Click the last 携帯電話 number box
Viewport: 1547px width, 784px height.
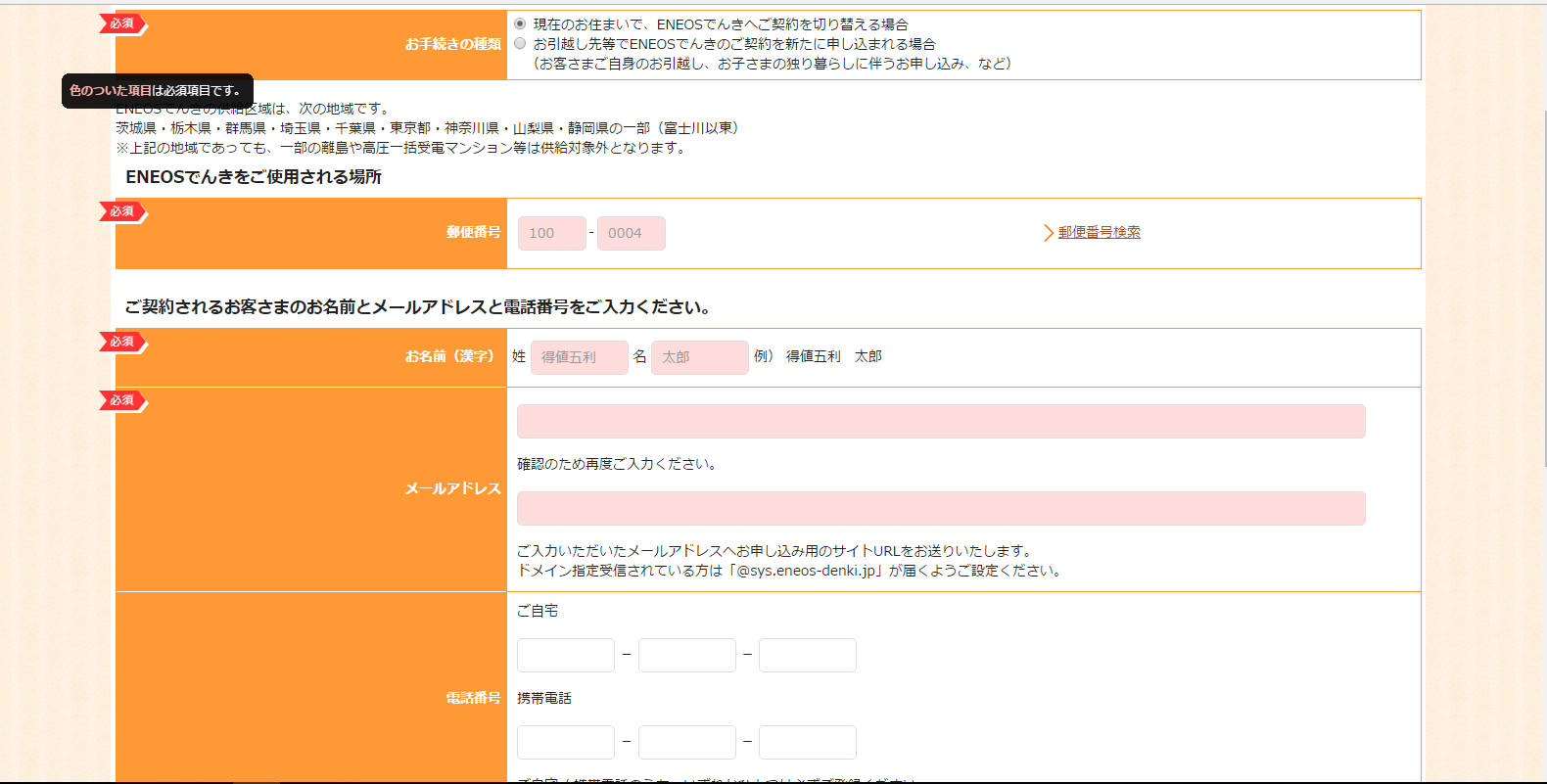point(808,742)
